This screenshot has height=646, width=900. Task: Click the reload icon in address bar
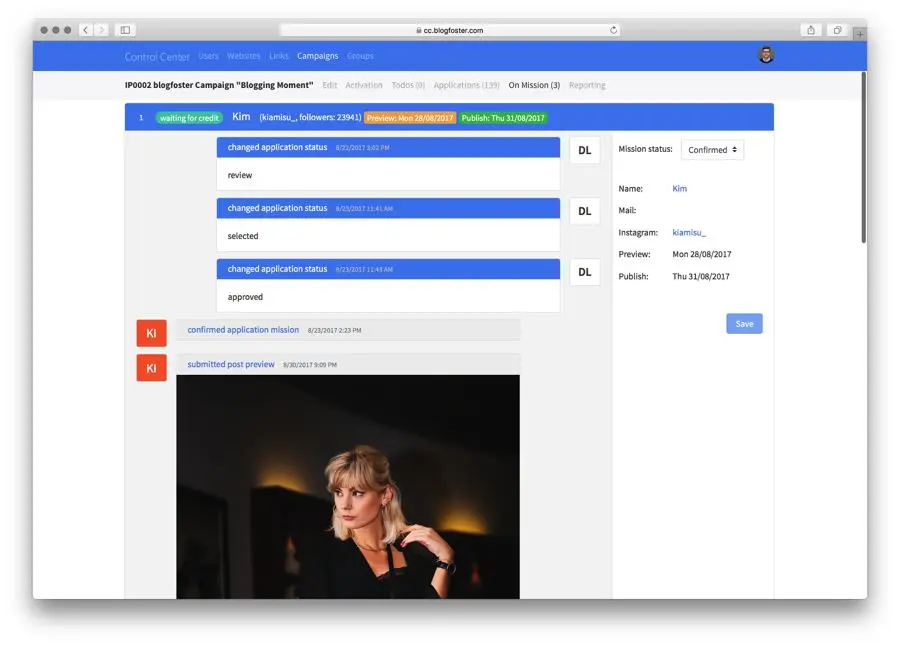coord(613,30)
